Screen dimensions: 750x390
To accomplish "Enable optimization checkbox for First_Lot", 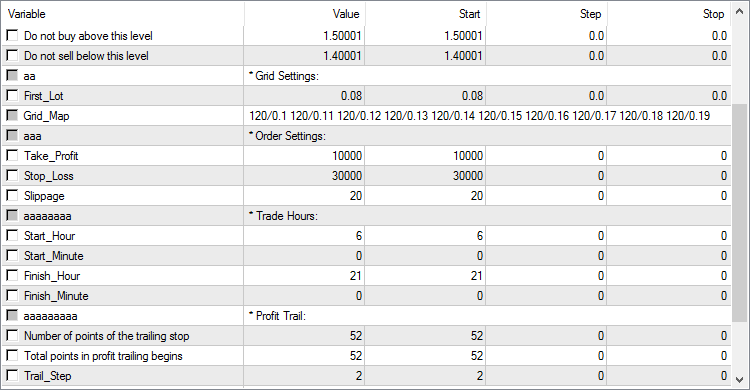I will point(12,96).
